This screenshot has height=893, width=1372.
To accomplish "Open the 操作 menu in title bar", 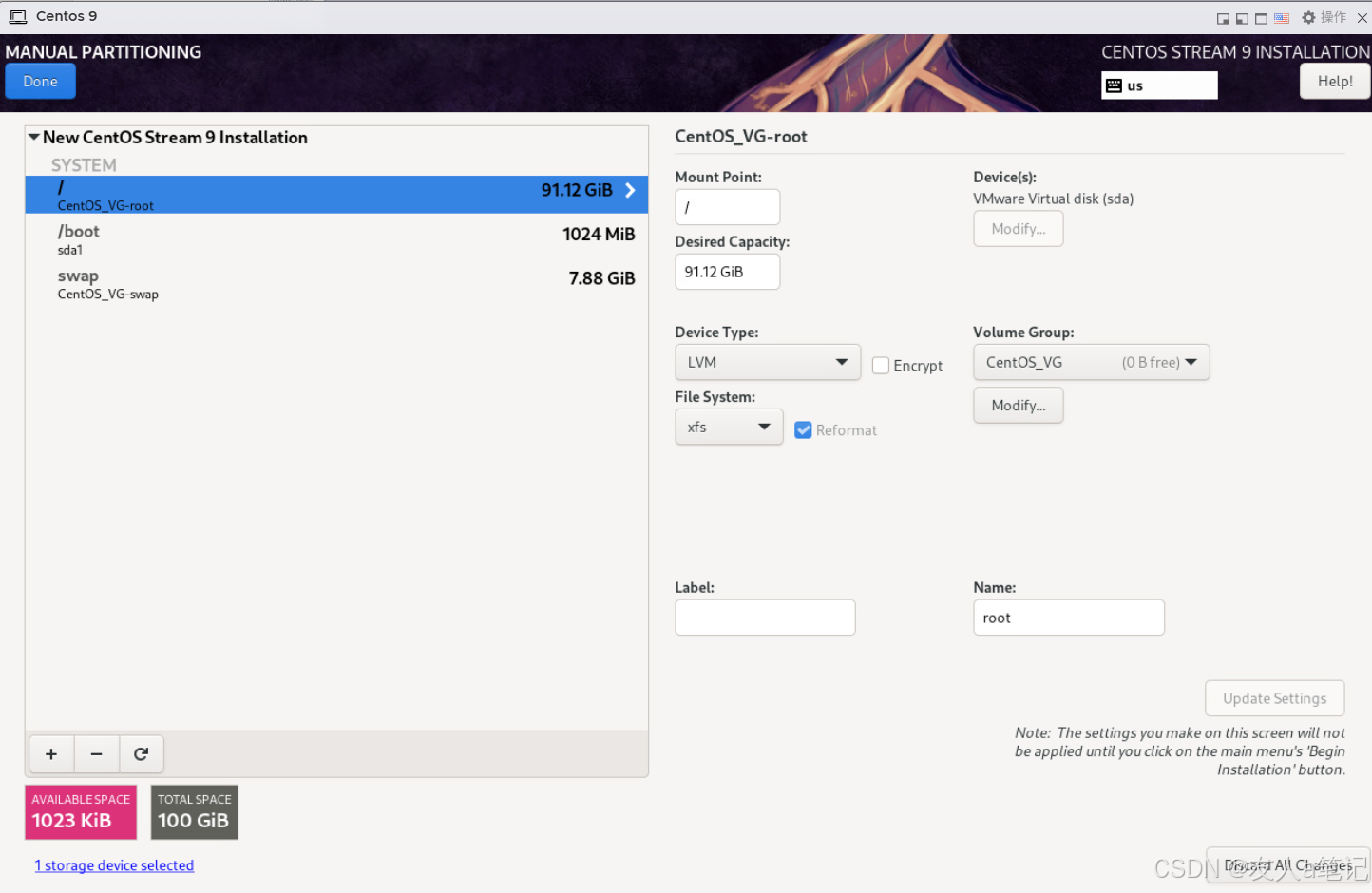I will 1333,17.
